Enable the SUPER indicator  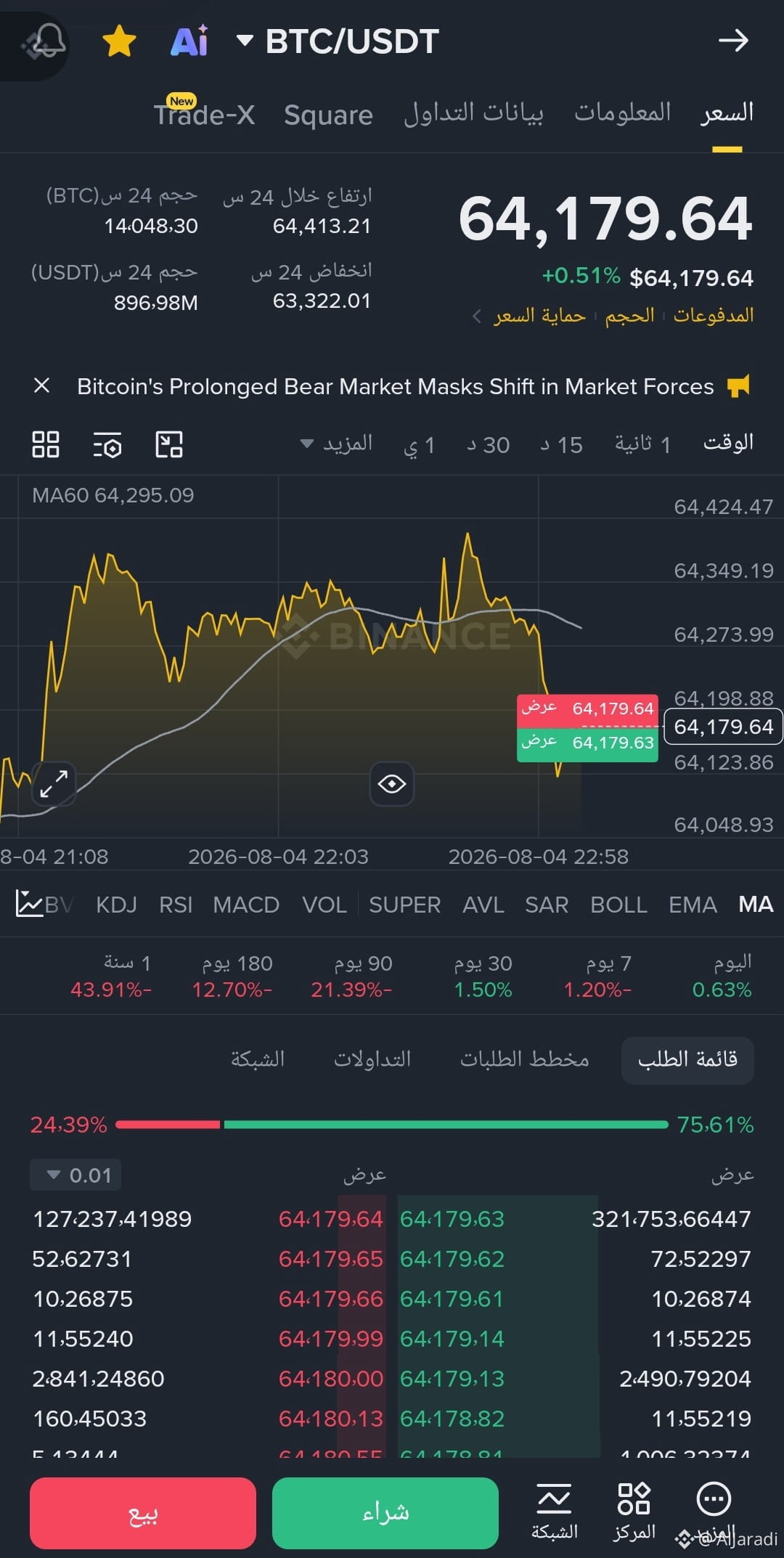coord(404,905)
